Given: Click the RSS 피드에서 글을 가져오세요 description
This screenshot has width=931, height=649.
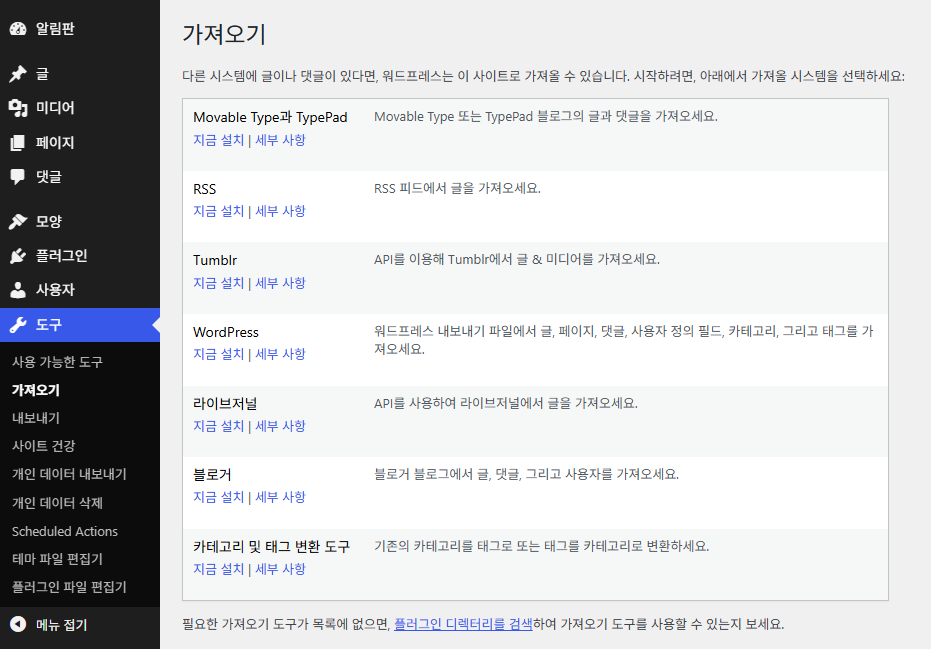Looking at the screenshot, I should point(457,188).
